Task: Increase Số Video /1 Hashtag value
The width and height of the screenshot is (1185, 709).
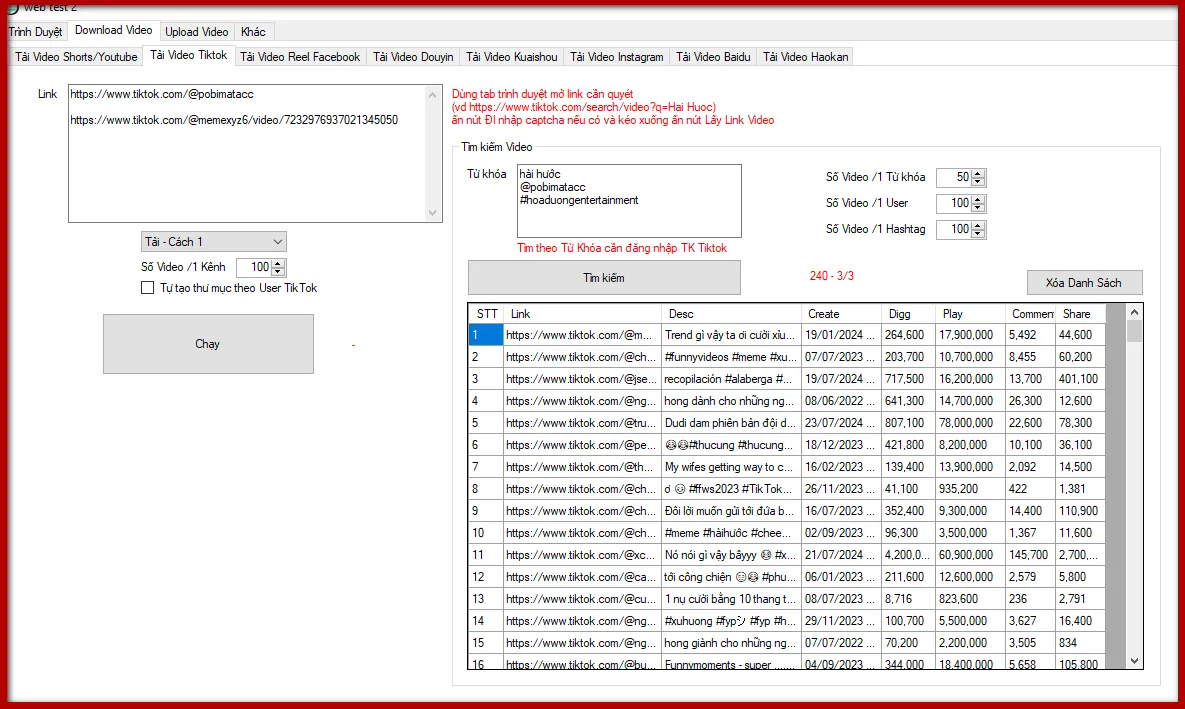Action: [978, 225]
